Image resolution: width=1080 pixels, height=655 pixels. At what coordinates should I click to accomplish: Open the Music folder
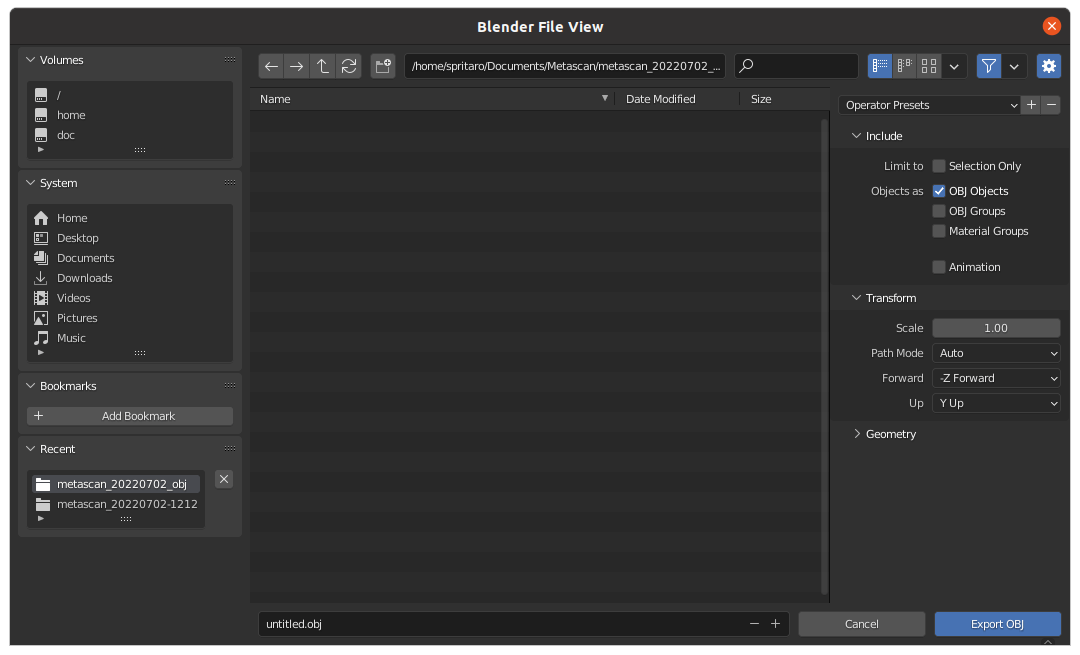click(129, 337)
